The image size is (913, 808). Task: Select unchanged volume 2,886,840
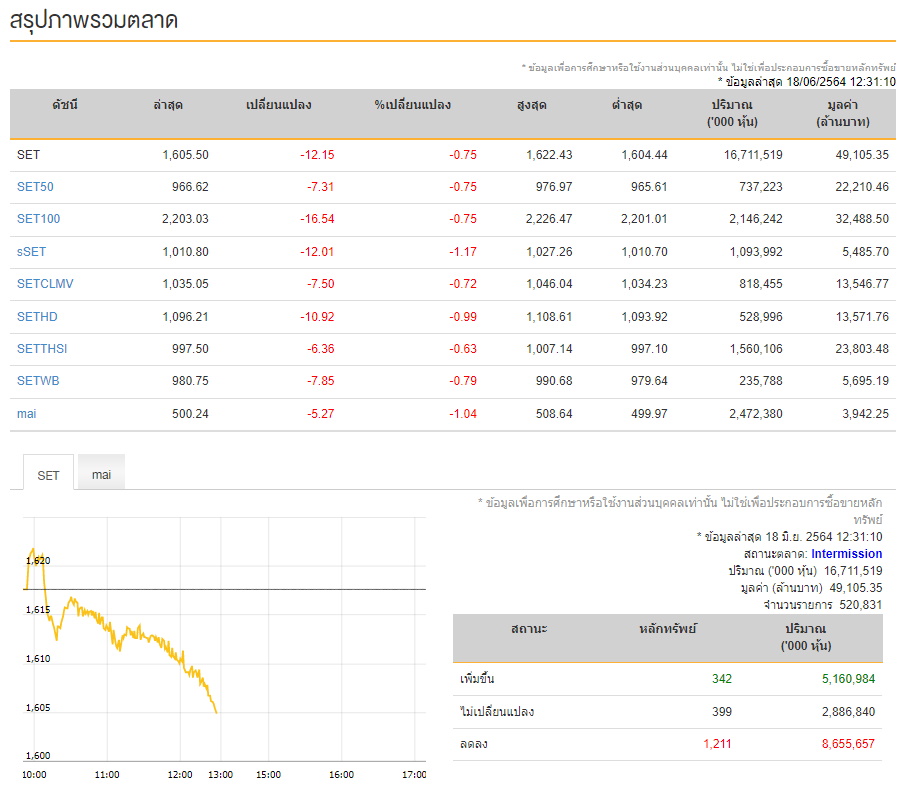pos(848,711)
